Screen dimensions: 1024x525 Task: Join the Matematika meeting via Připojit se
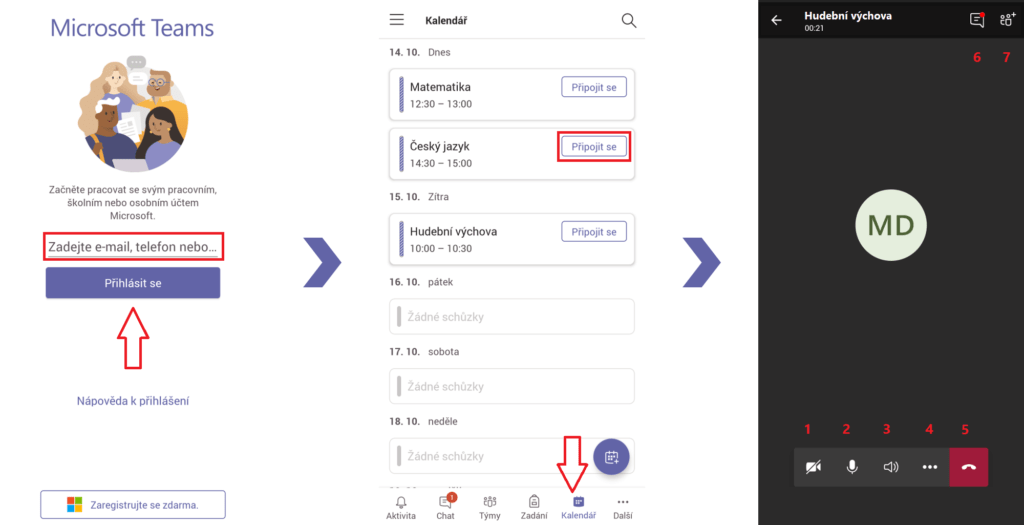point(594,87)
